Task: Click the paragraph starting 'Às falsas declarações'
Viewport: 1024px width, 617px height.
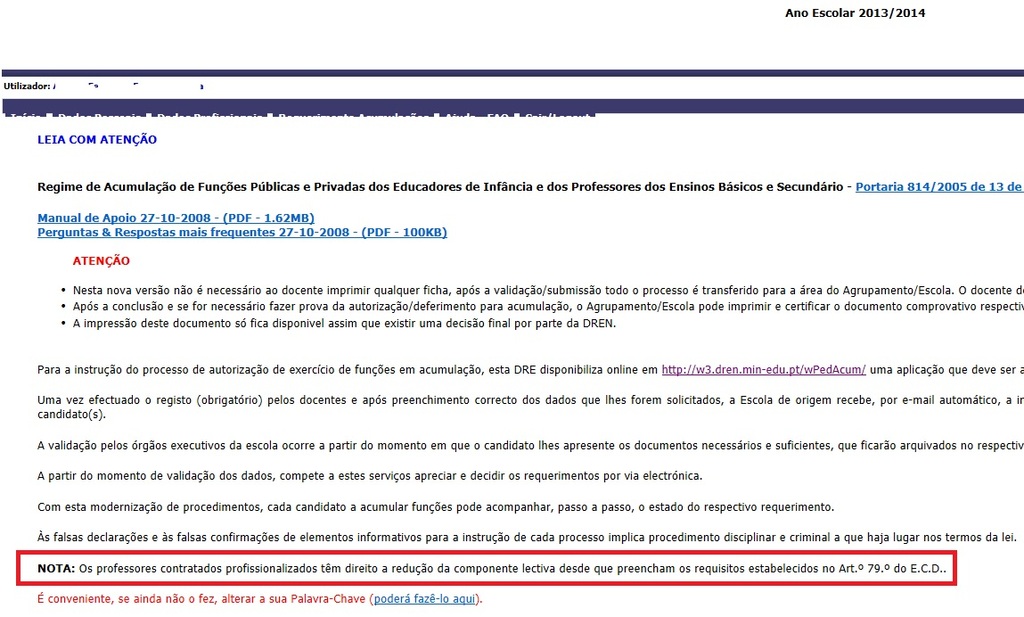Action: [x=525, y=538]
